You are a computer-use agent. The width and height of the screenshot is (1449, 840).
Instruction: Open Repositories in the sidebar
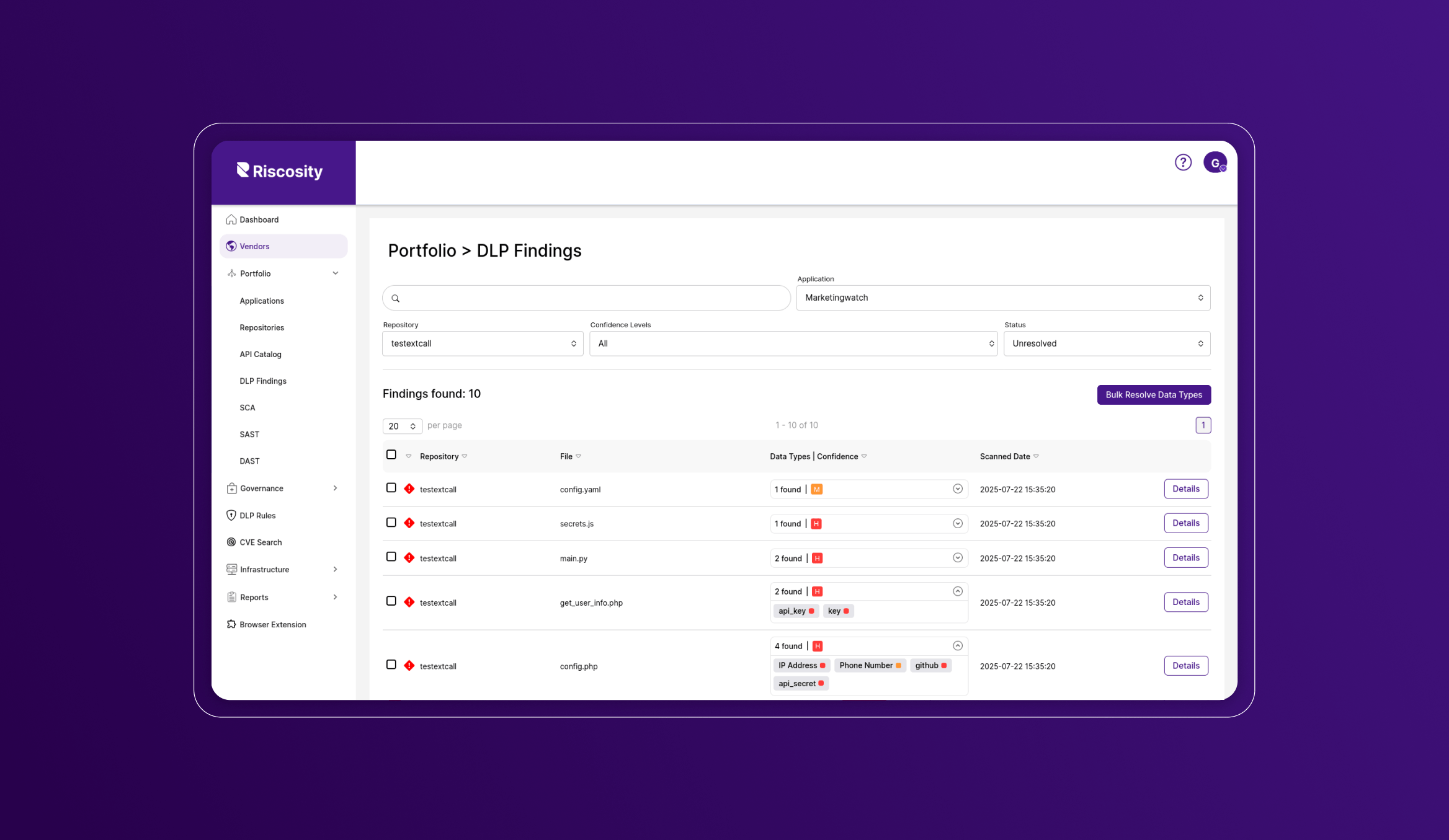pos(262,327)
